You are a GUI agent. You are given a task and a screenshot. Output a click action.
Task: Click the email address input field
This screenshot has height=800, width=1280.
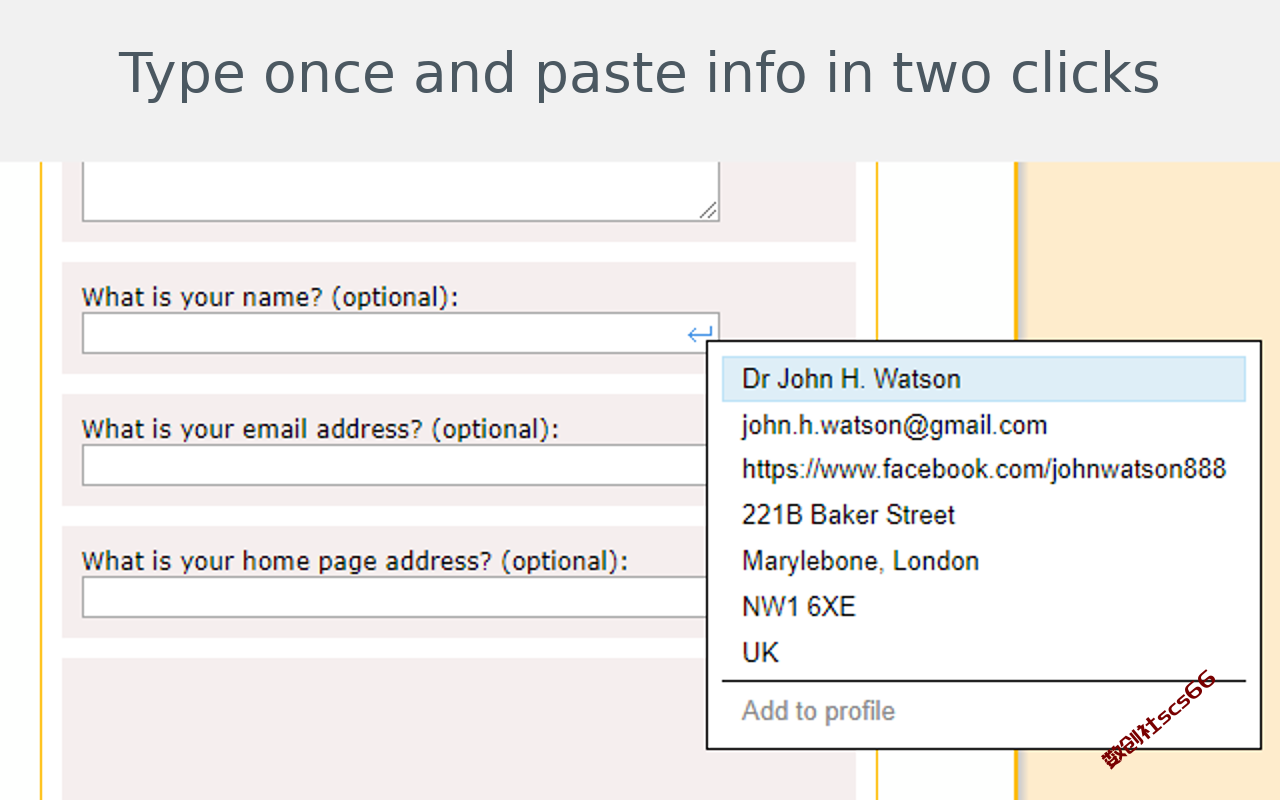(390, 466)
